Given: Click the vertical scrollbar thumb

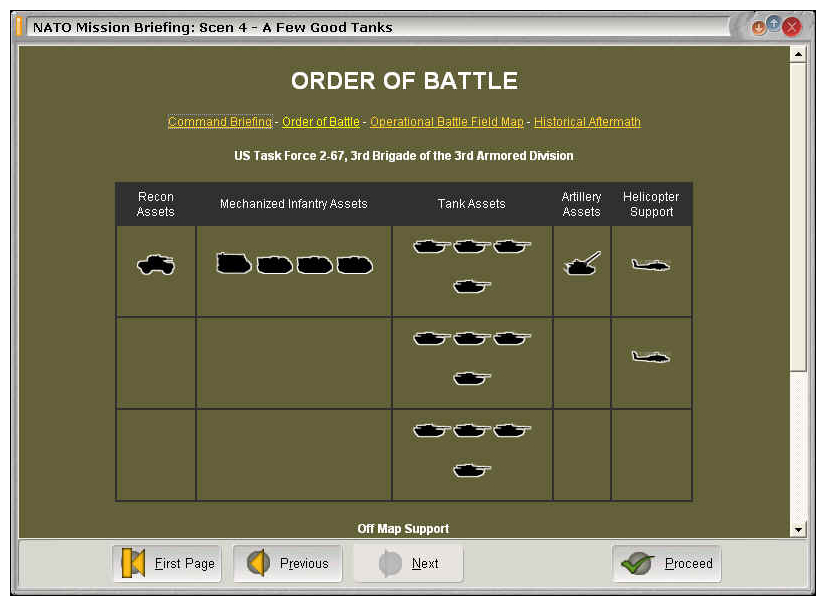Looking at the screenshot, I should (x=799, y=217).
